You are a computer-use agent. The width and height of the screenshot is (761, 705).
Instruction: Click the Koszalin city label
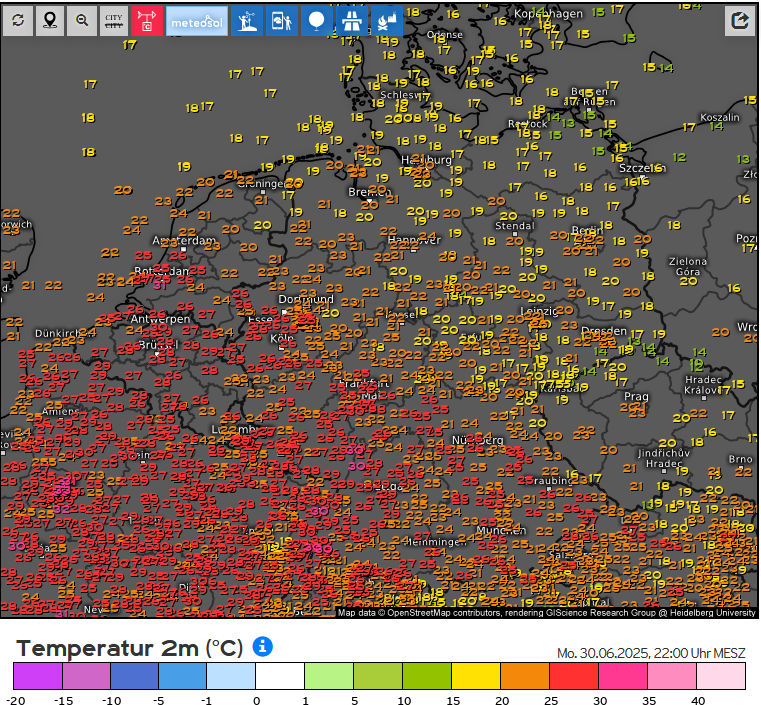click(x=720, y=117)
